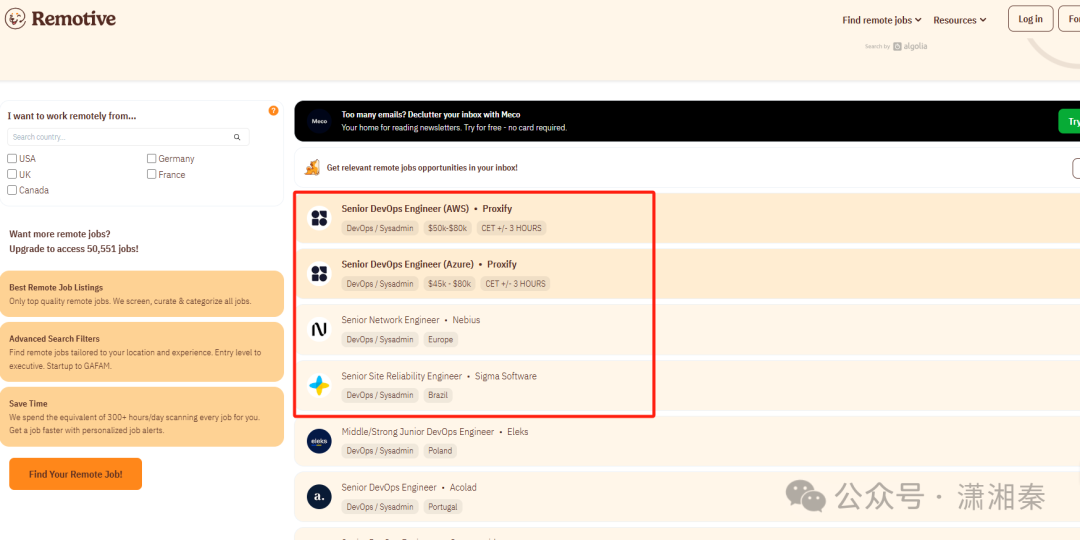The width and height of the screenshot is (1080, 540).
Task: Click the Brazil location tag
Action: pos(438,395)
